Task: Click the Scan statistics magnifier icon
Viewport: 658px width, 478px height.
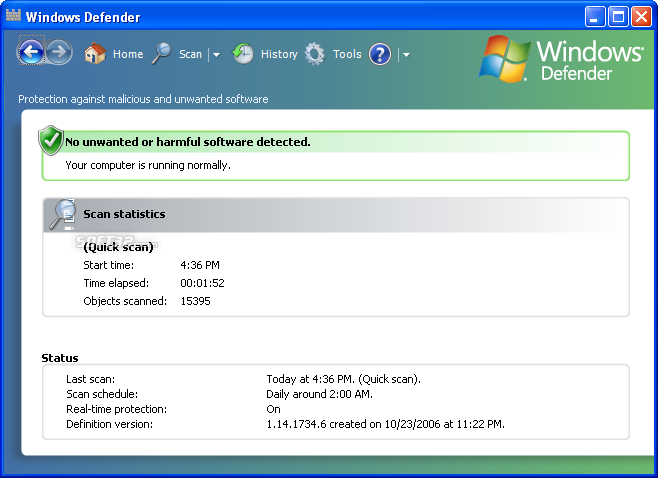Action: 63,214
